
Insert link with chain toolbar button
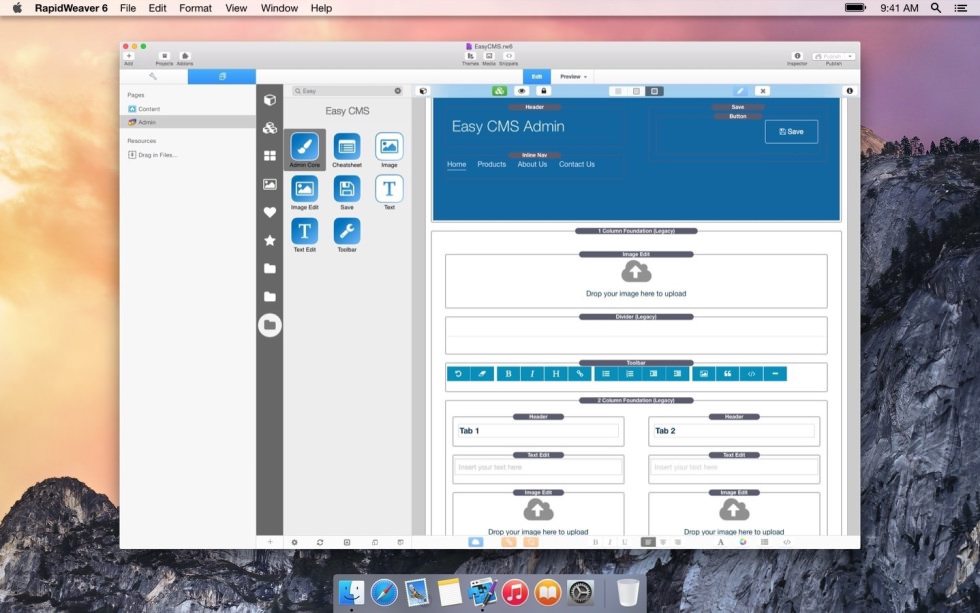pyautogui.click(x=579, y=374)
